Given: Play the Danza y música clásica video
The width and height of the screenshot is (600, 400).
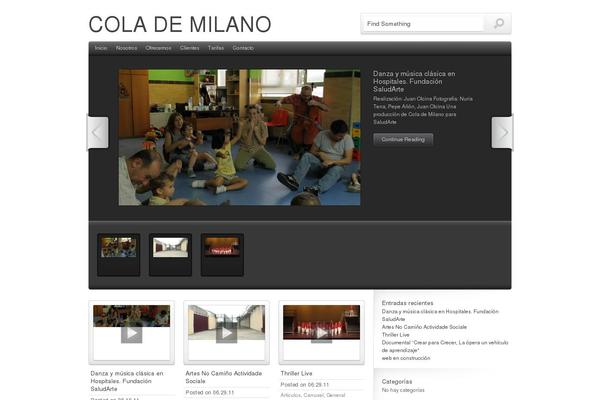Looking at the screenshot, I should tap(132, 333).
